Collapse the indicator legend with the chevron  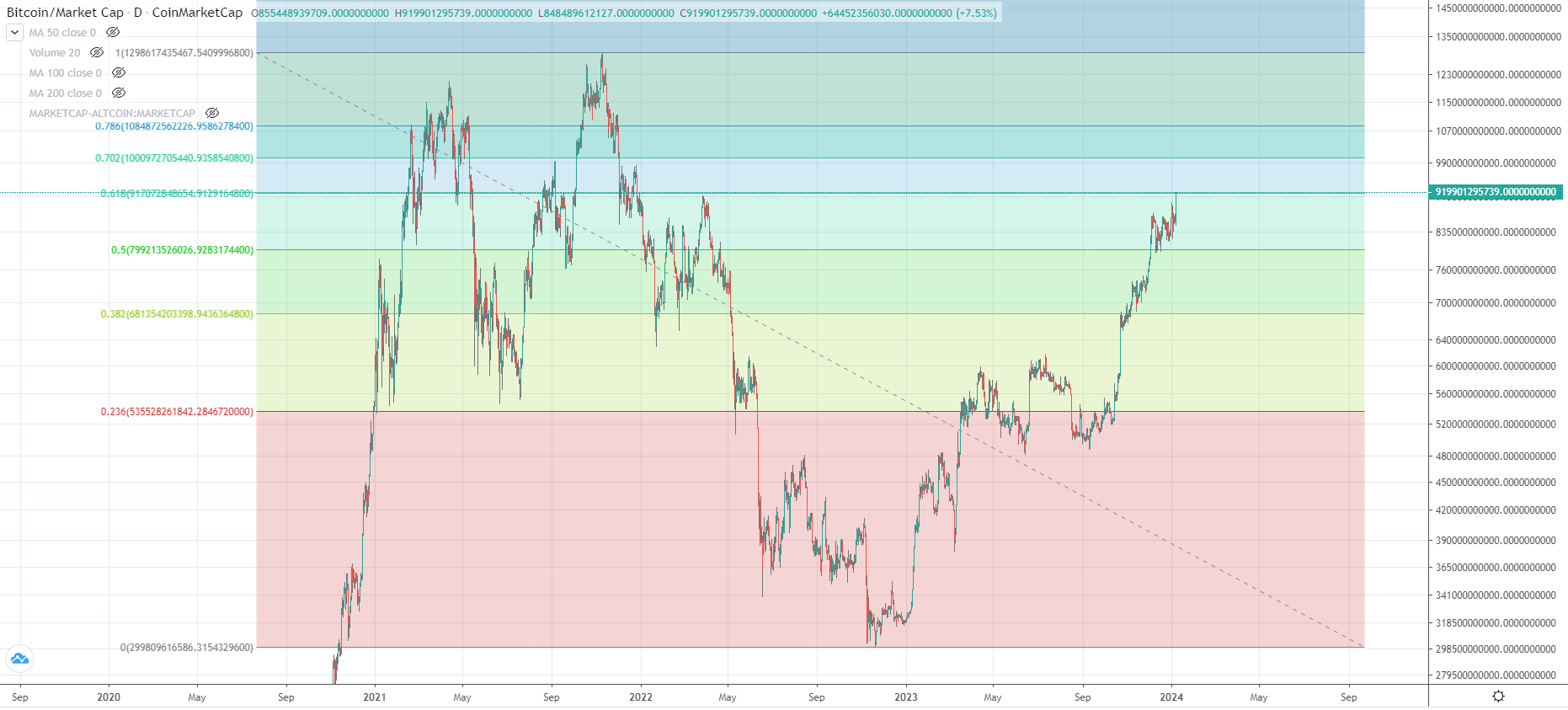pos(14,32)
